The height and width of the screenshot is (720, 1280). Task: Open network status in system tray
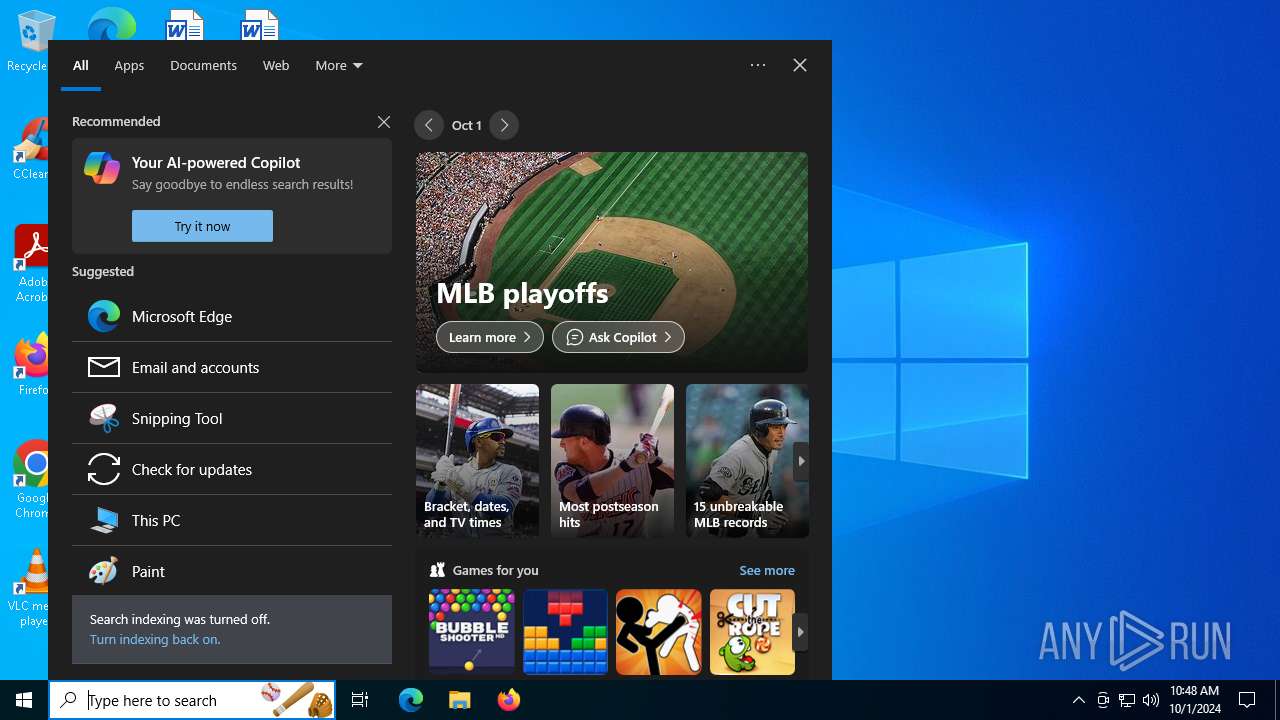1127,700
